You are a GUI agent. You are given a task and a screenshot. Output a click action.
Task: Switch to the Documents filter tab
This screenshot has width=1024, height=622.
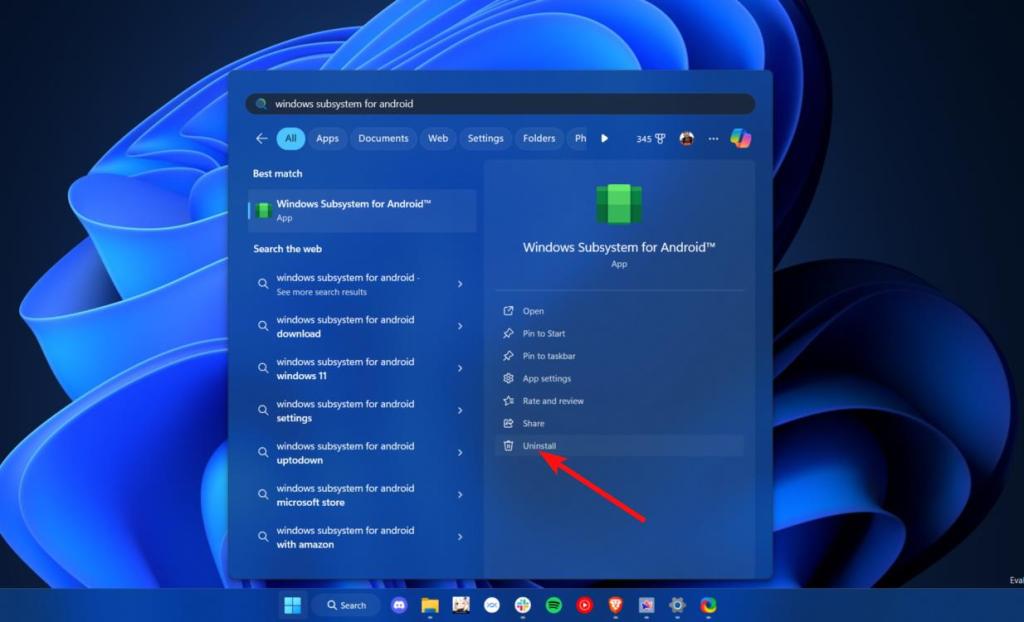click(383, 139)
